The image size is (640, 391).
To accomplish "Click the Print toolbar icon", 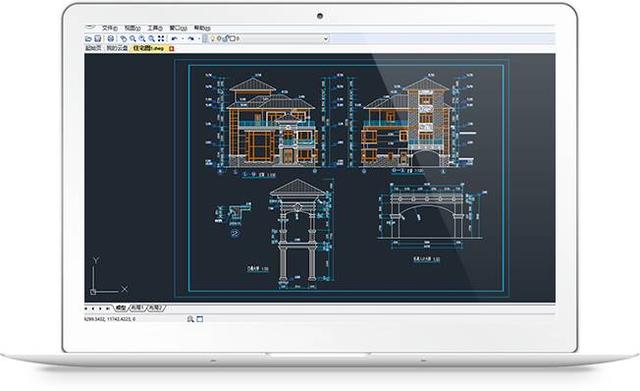I will coord(111,39).
